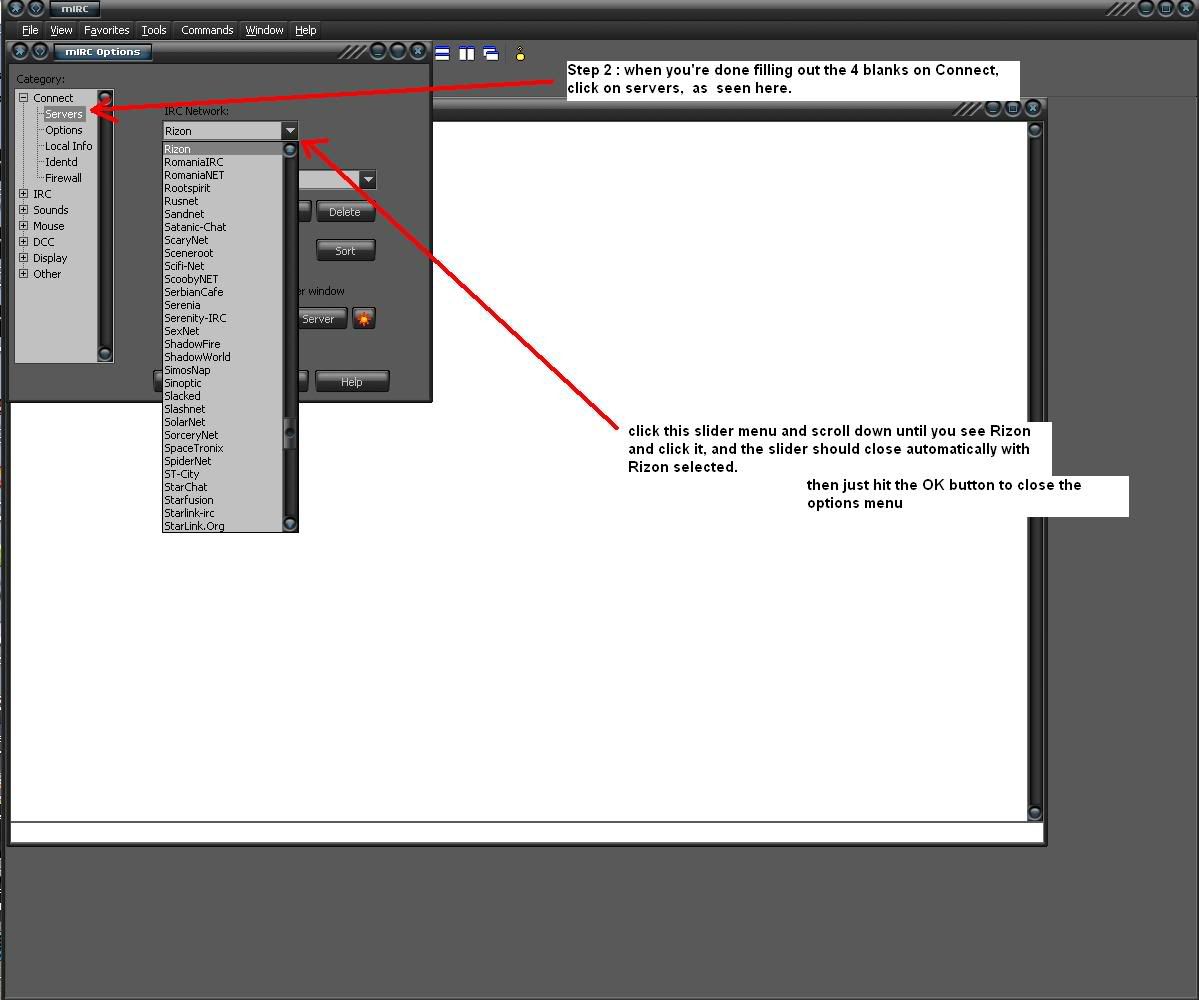
Task: Open the second dropdown above Delete
Action: coord(368,180)
